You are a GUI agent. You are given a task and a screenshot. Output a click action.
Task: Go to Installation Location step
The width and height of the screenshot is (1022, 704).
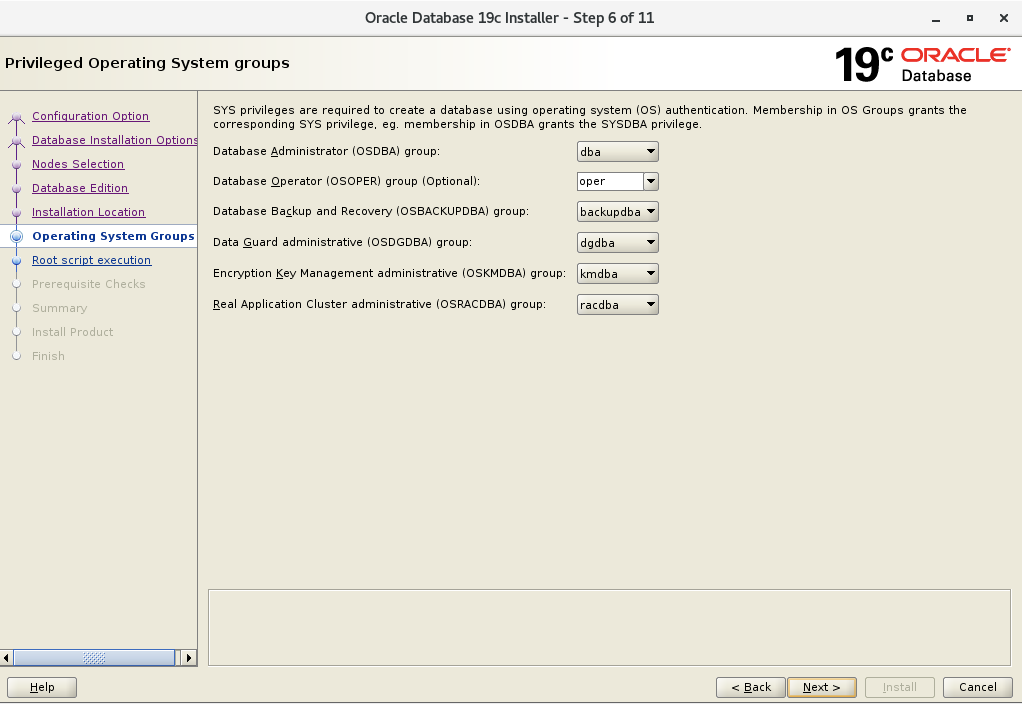(x=89, y=213)
